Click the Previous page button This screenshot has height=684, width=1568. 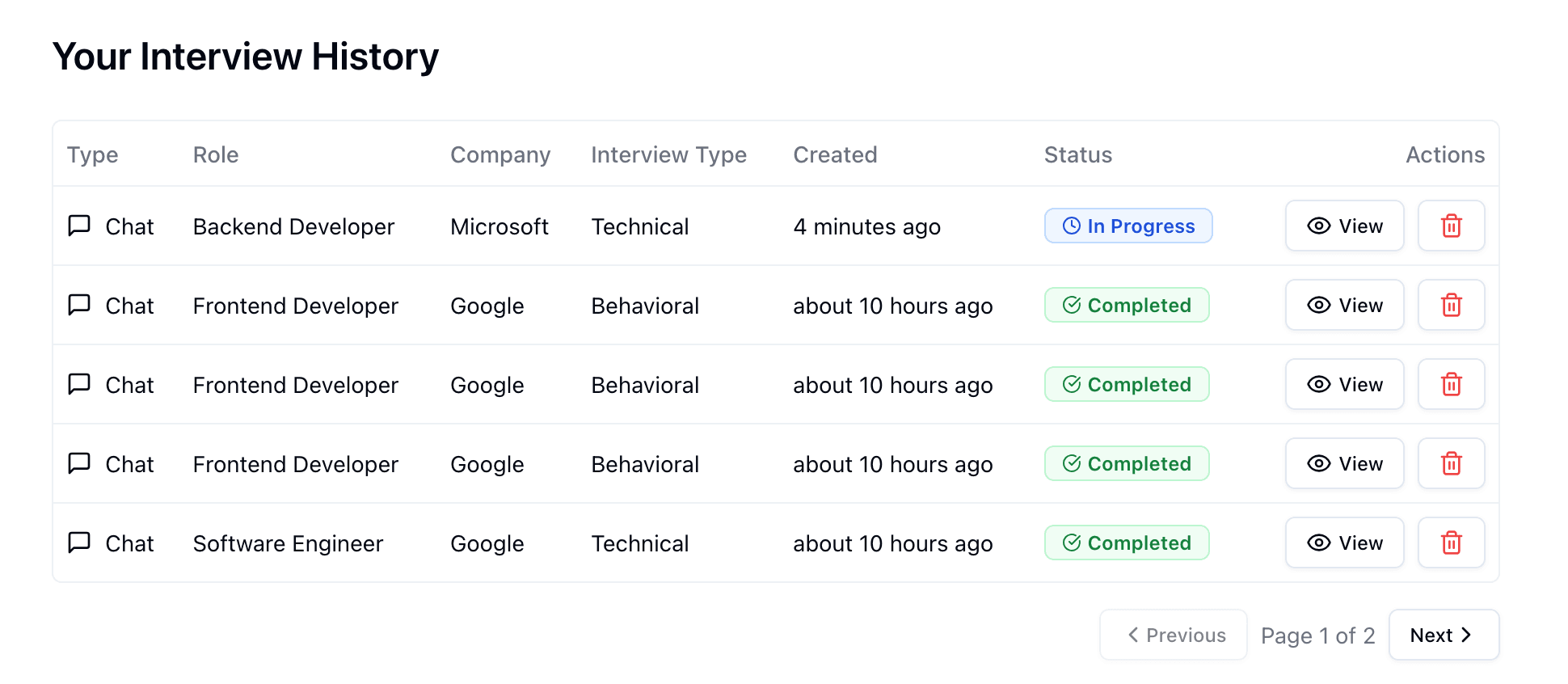1173,635
